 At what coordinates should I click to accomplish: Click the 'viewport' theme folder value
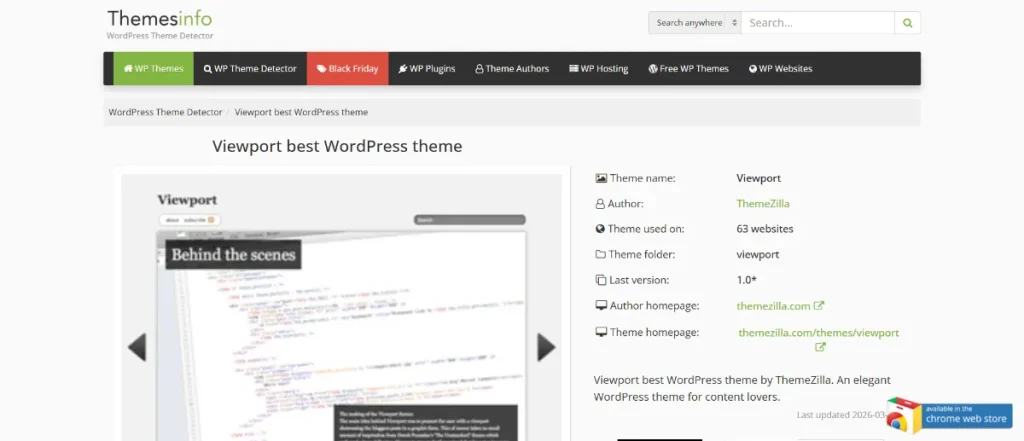tap(758, 255)
